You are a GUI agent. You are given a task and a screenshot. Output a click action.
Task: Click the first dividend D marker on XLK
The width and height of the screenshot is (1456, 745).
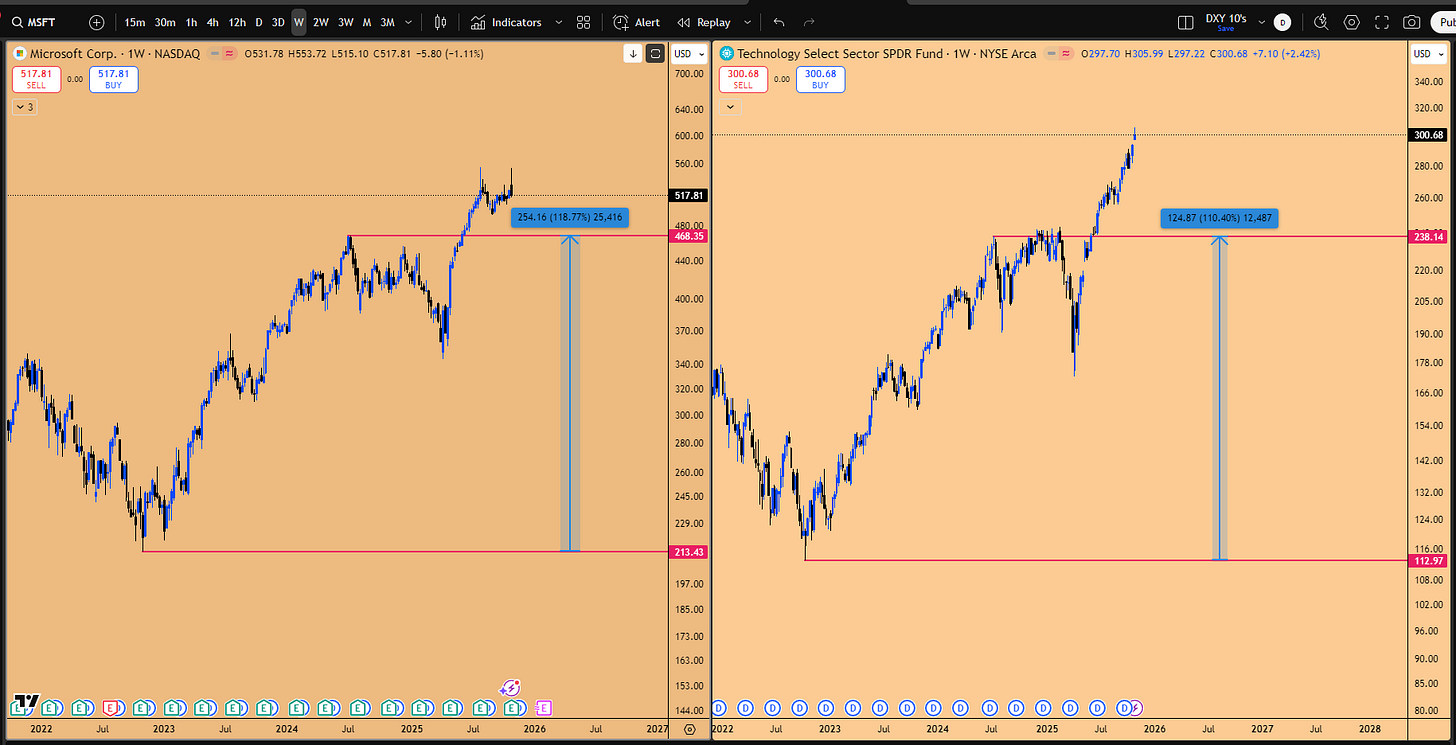(x=719, y=707)
